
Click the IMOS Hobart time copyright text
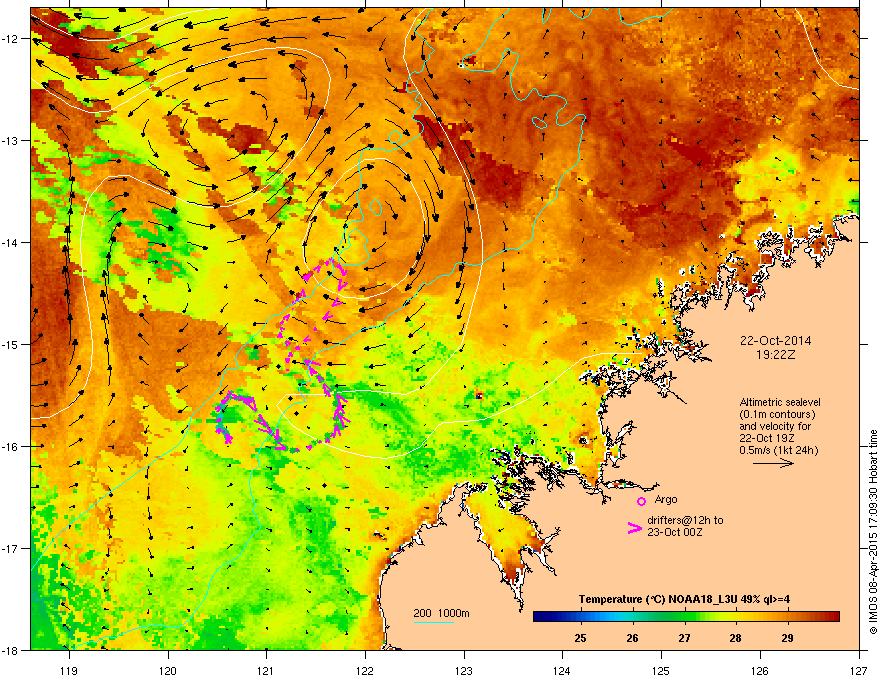click(873, 532)
